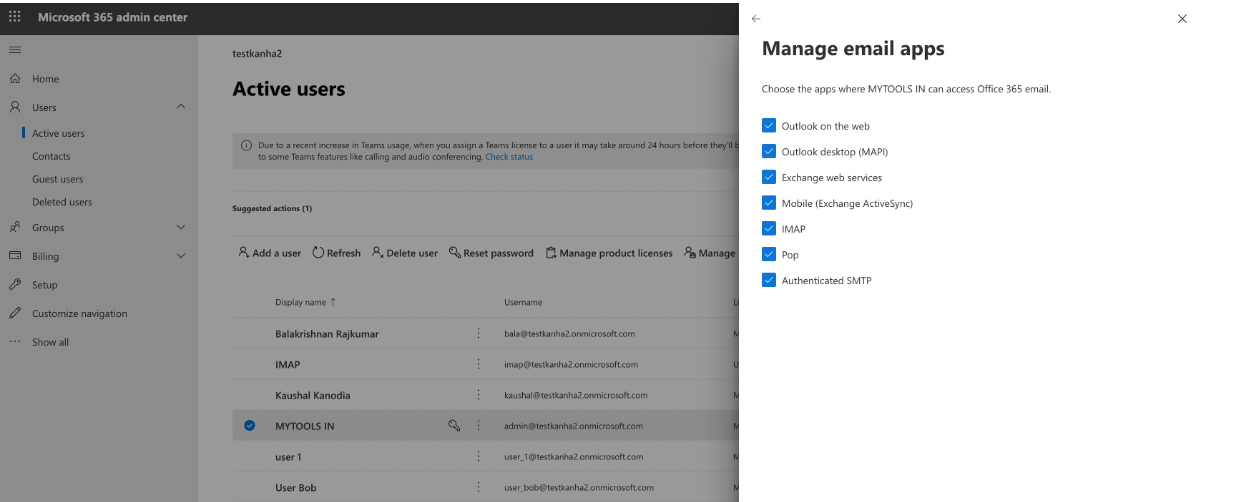Screen dimensions: 1240x502
Task: Click the testkanha2 organization name
Action: [x=257, y=53]
